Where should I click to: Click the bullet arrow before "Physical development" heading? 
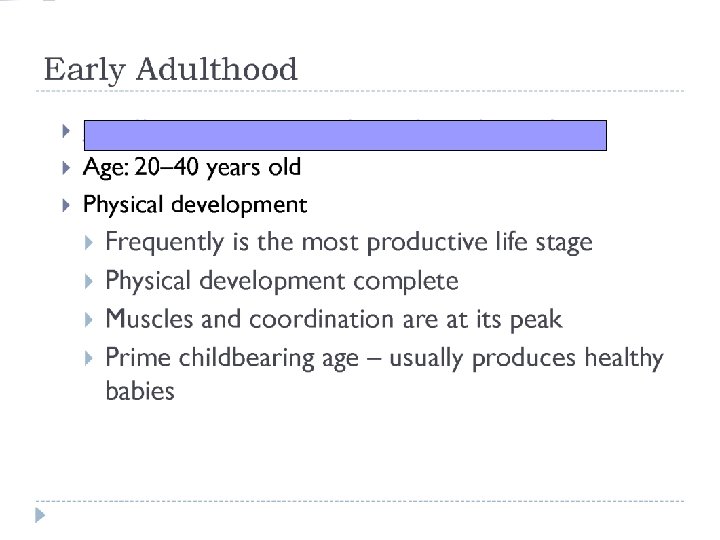pos(65,205)
